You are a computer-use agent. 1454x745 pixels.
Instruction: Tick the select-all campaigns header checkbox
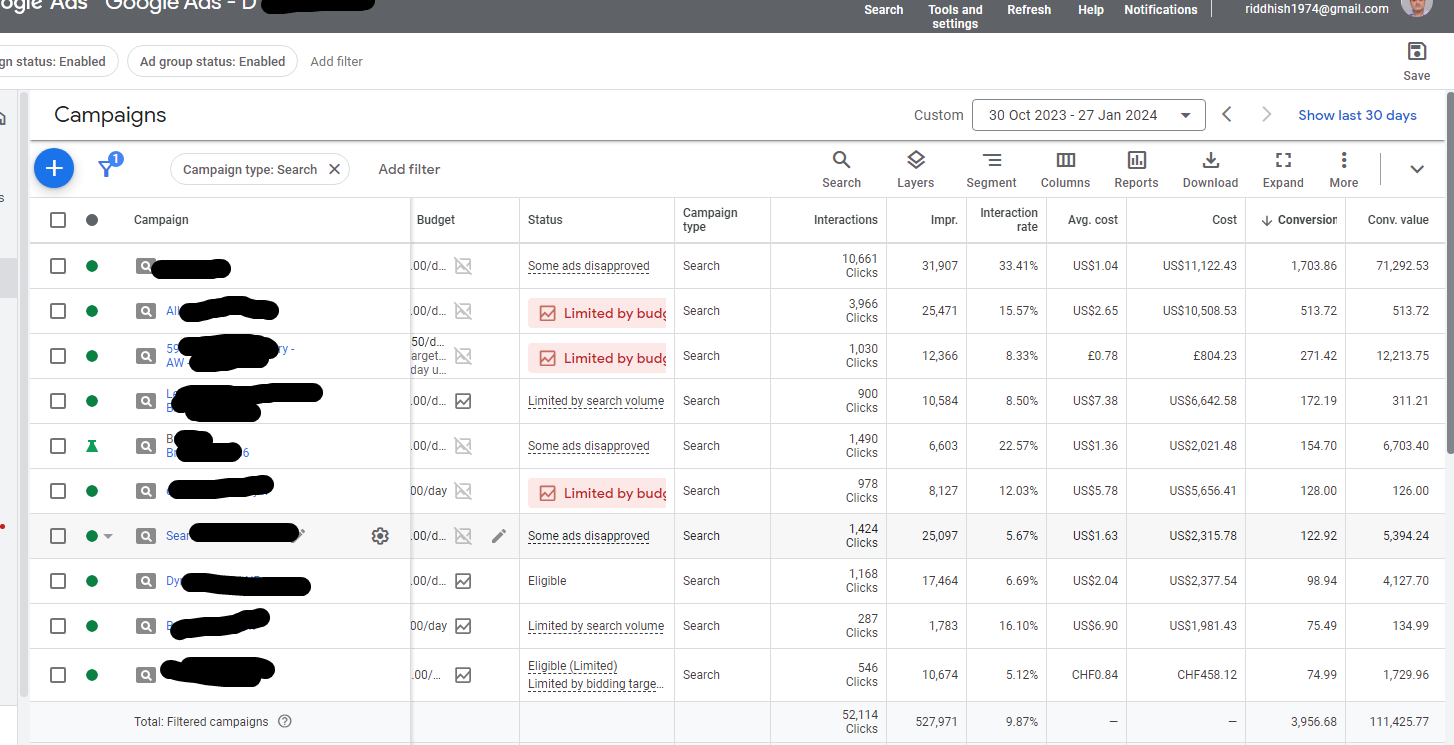click(x=58, y=220)
